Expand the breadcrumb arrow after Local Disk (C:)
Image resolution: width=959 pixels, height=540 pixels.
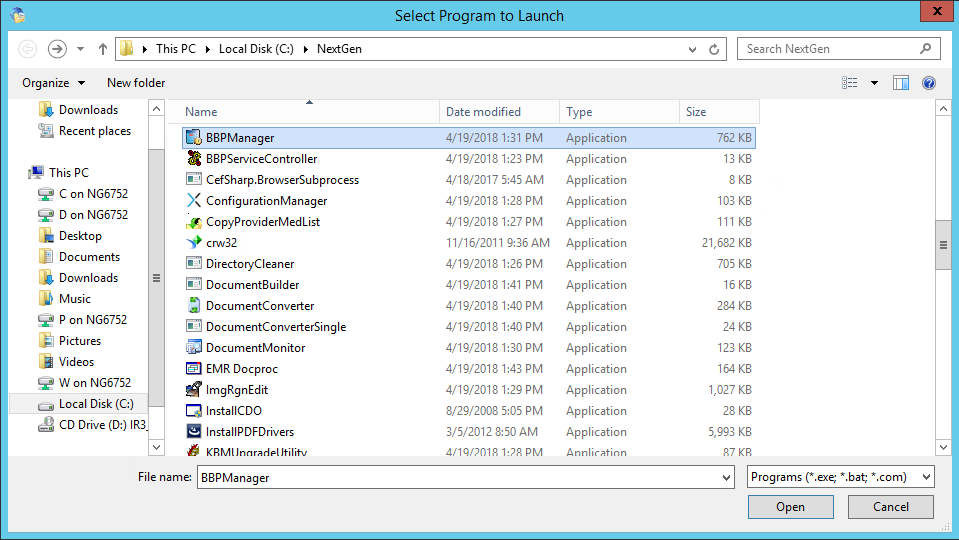(305, 49)
